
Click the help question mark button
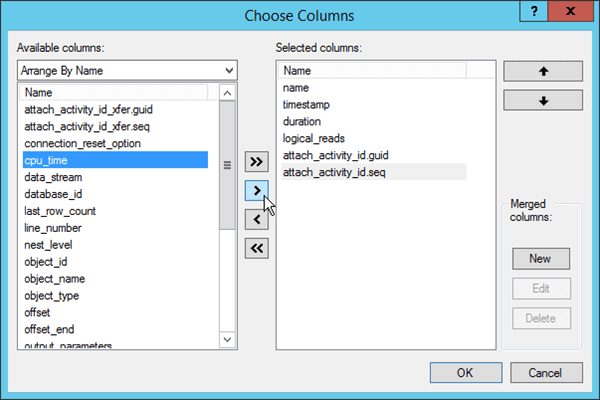tap(536, 12)
